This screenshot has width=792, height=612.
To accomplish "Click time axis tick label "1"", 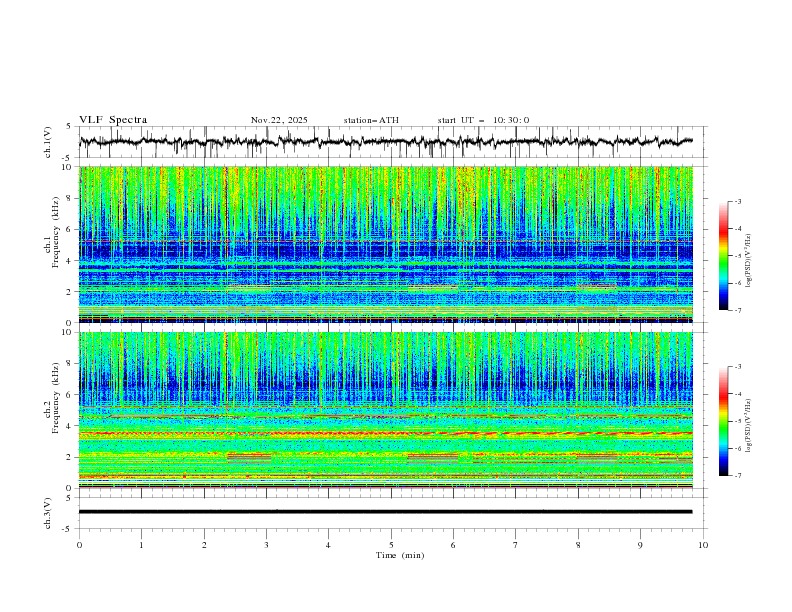I will 141,545.
